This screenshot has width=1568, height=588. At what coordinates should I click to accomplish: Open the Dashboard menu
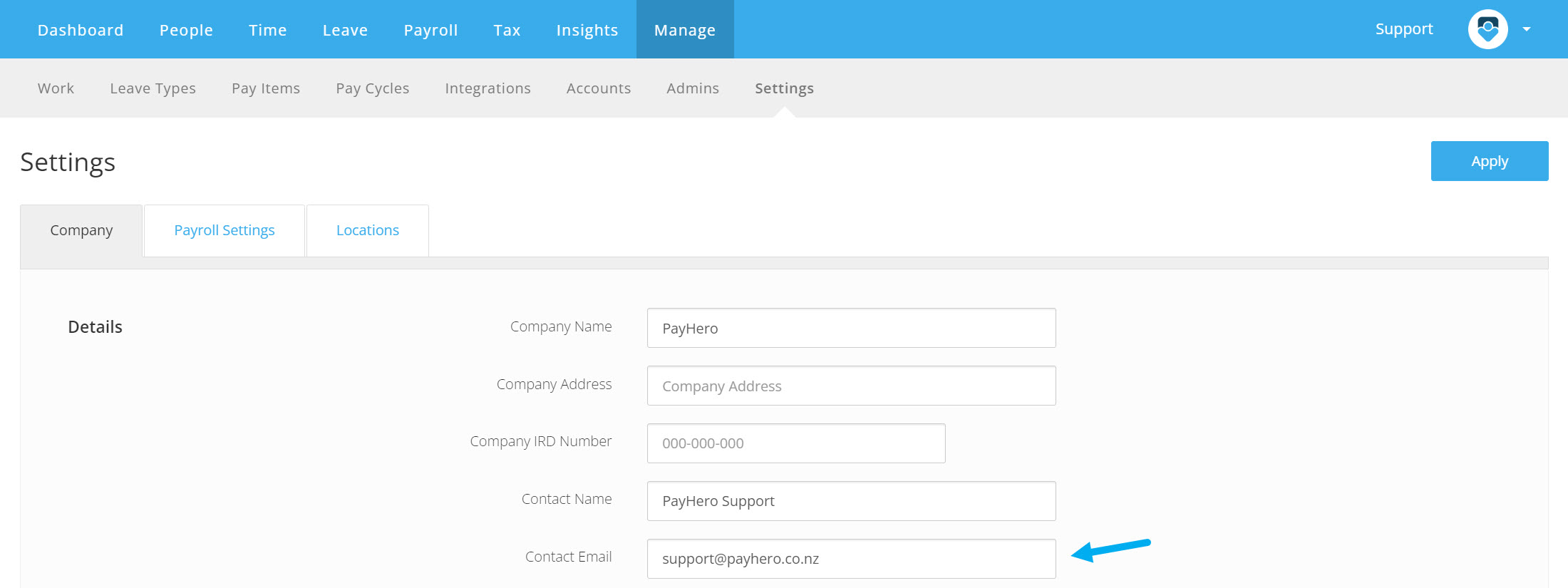[x=81, y=30]
